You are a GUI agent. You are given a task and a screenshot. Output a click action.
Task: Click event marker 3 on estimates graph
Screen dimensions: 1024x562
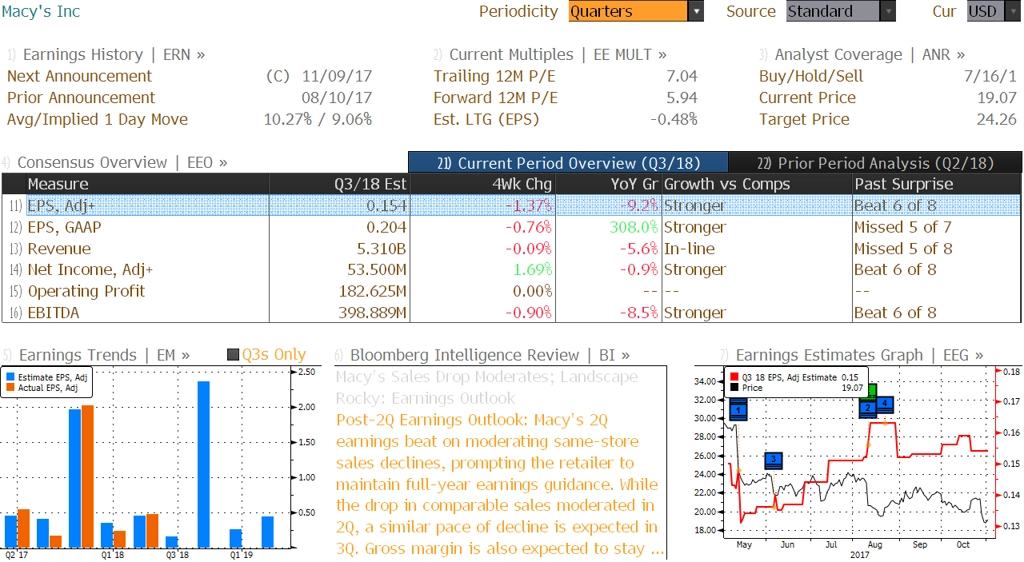pos(773,460)
